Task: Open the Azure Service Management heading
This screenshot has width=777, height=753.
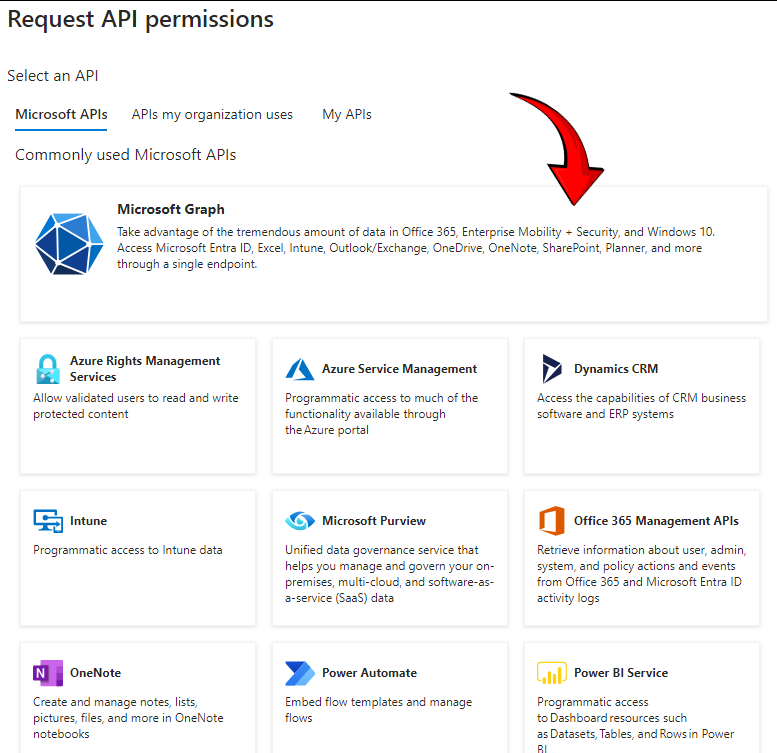Action: pyautogui.click(x=399, y=369)
